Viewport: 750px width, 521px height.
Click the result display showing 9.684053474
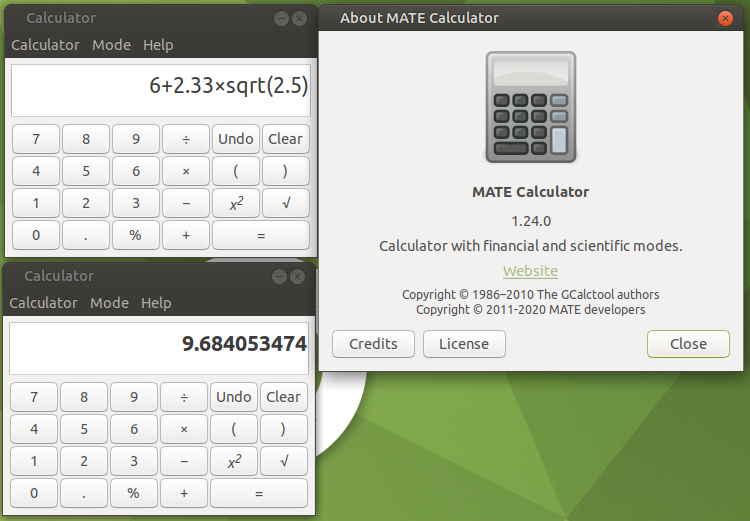coord(159,348)
